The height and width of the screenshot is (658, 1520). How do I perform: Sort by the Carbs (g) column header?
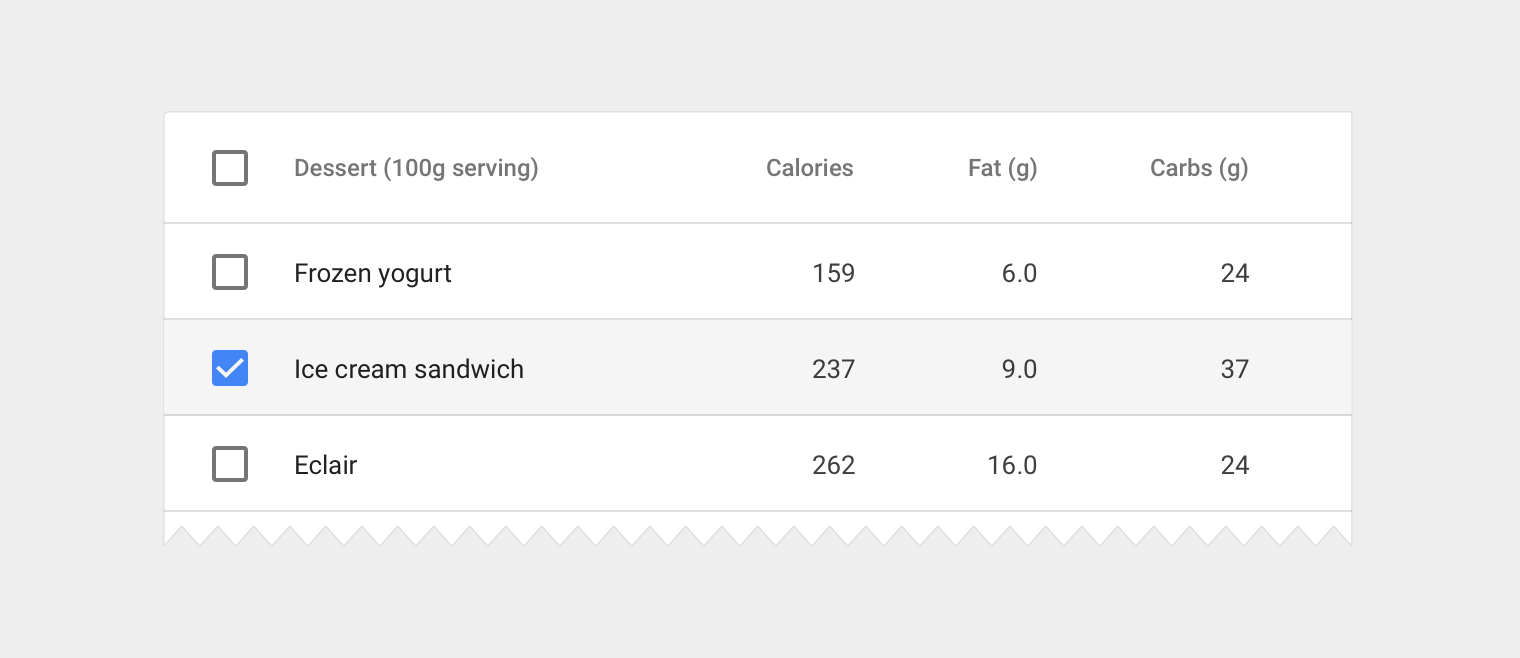tap(1199, 168)
